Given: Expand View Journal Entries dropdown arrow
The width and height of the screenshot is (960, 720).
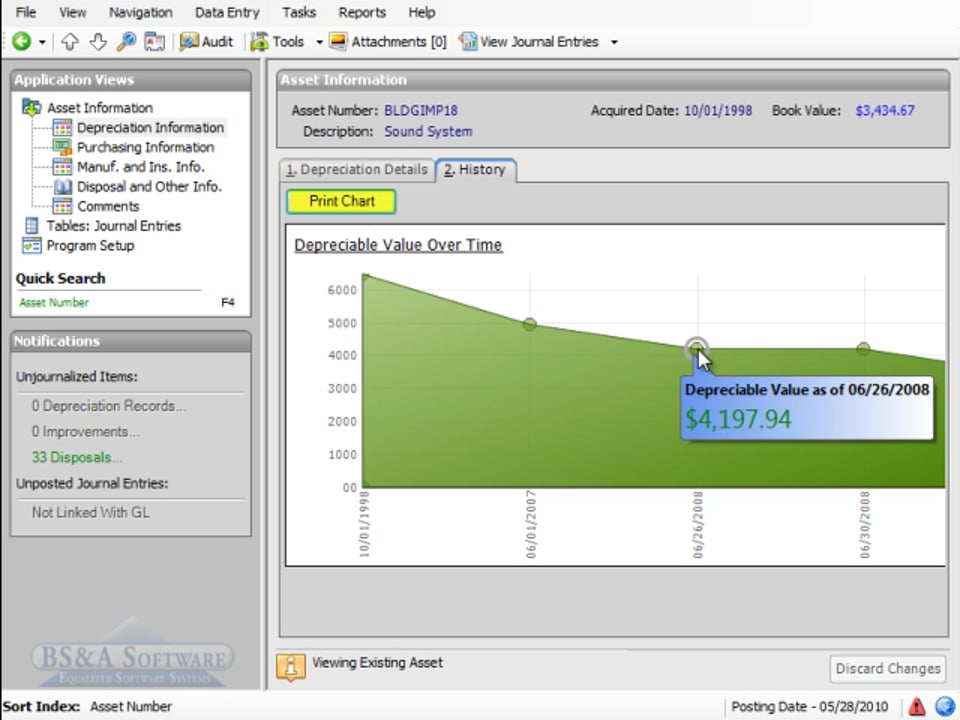Looking at the screenshot, I should [x=614, y=42].
